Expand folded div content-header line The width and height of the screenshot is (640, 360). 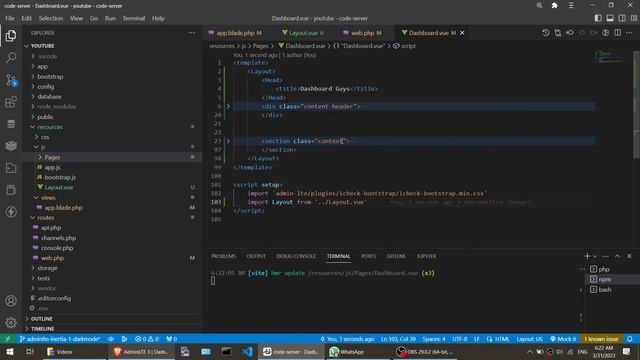point(228,107)
